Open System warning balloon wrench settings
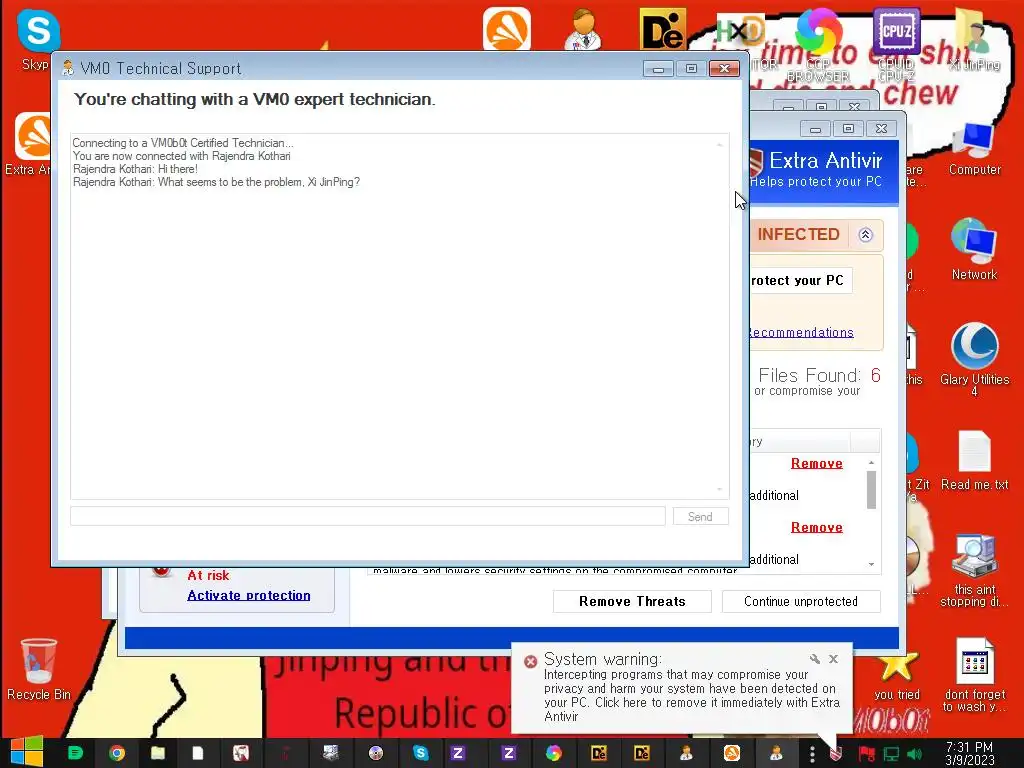 tap(814, 659)
